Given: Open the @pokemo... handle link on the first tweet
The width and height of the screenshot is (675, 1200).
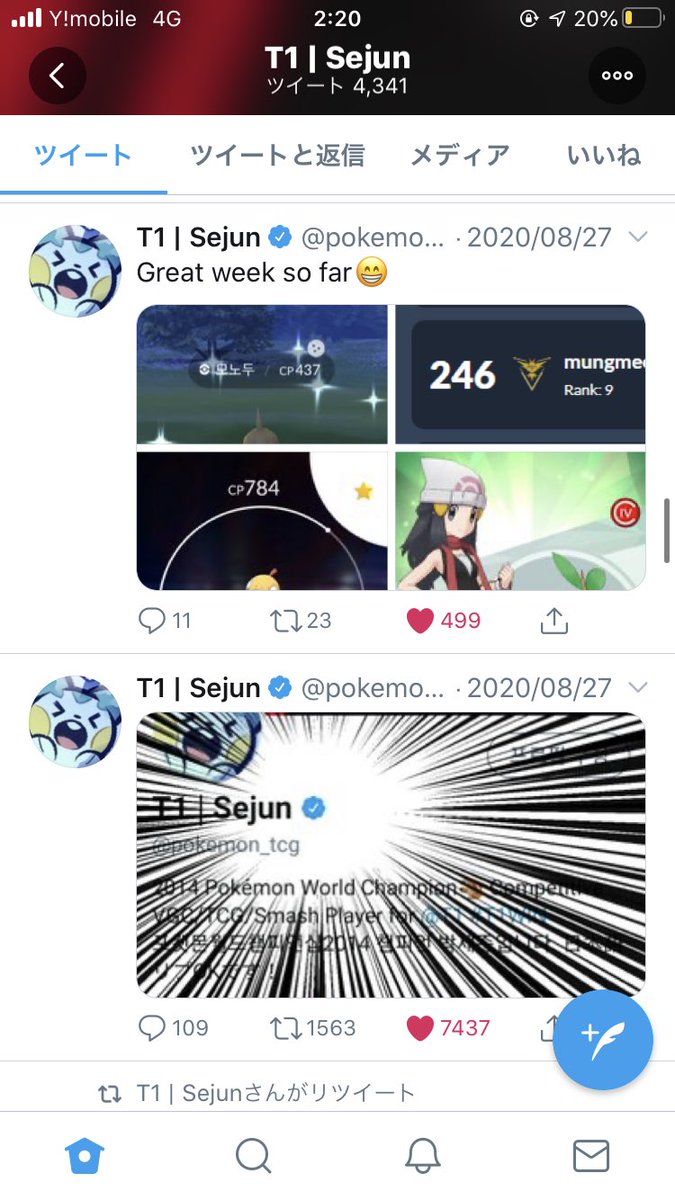Looking at the screenshot, I should coord(372,238).
